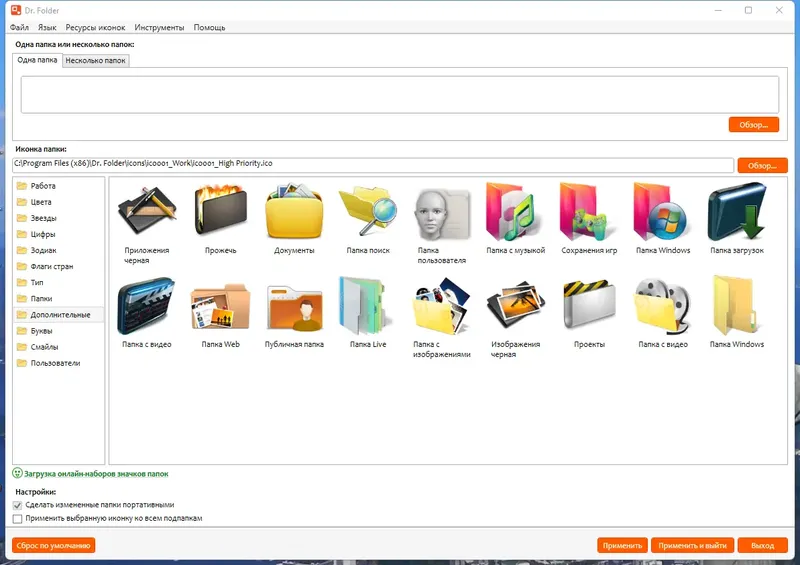Open the Зодиак icon category

click(x=58, y=250)
